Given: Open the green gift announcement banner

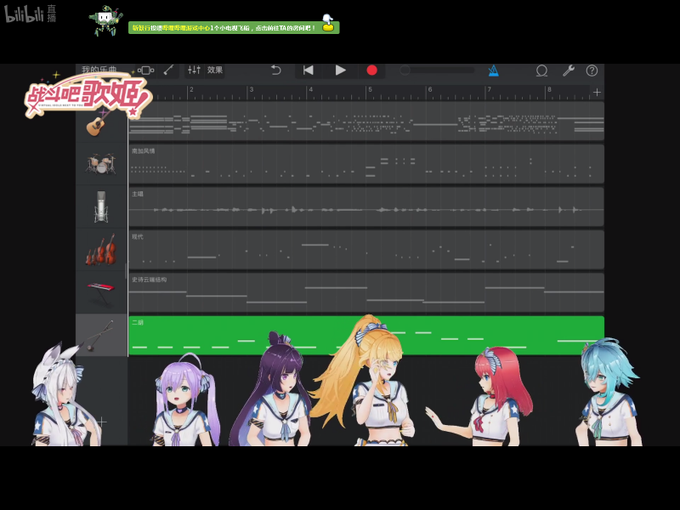Looking at the screenshot, I should coord(234,28).
